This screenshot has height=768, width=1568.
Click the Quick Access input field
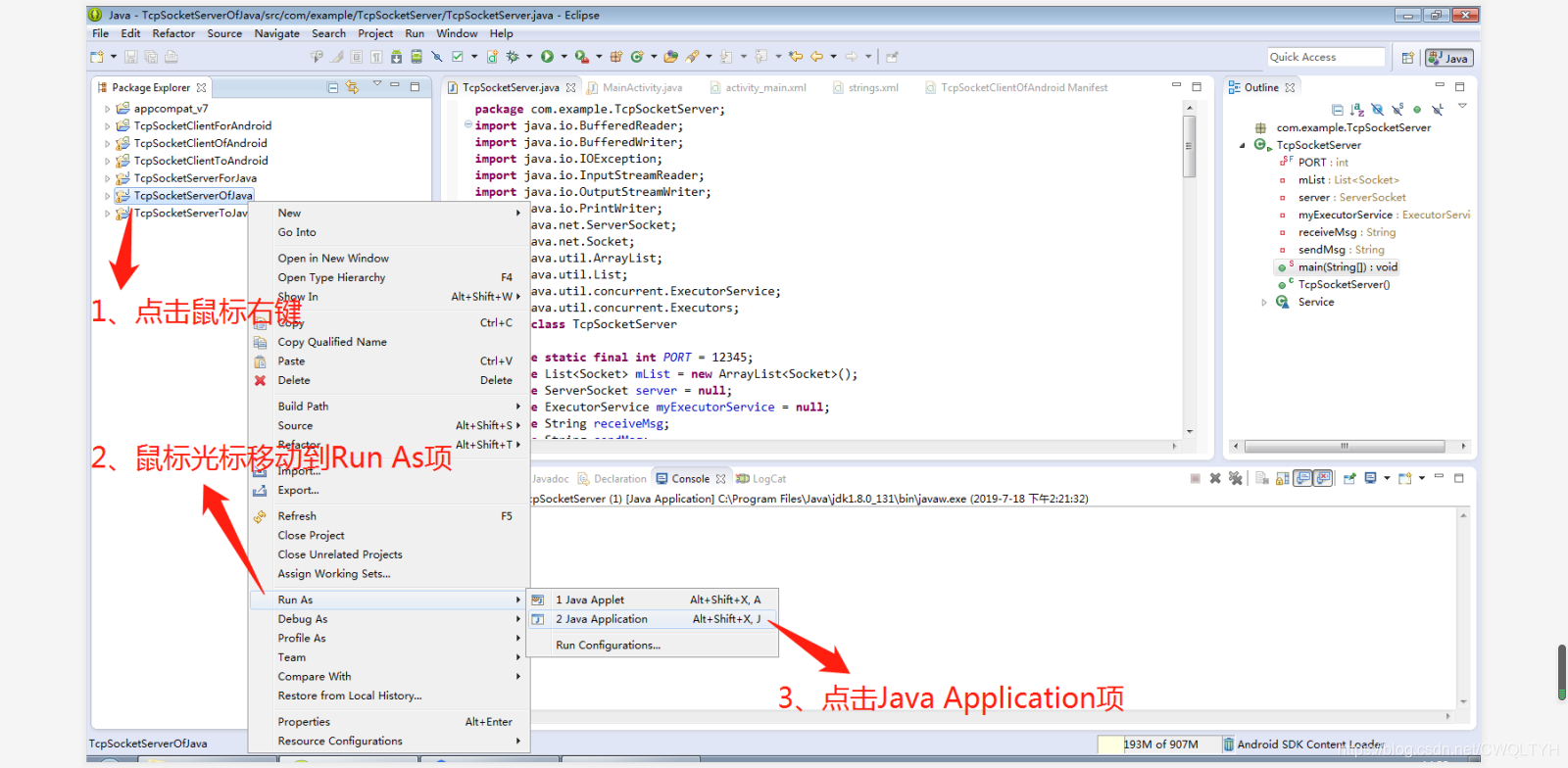click(x=1326, y=57)
